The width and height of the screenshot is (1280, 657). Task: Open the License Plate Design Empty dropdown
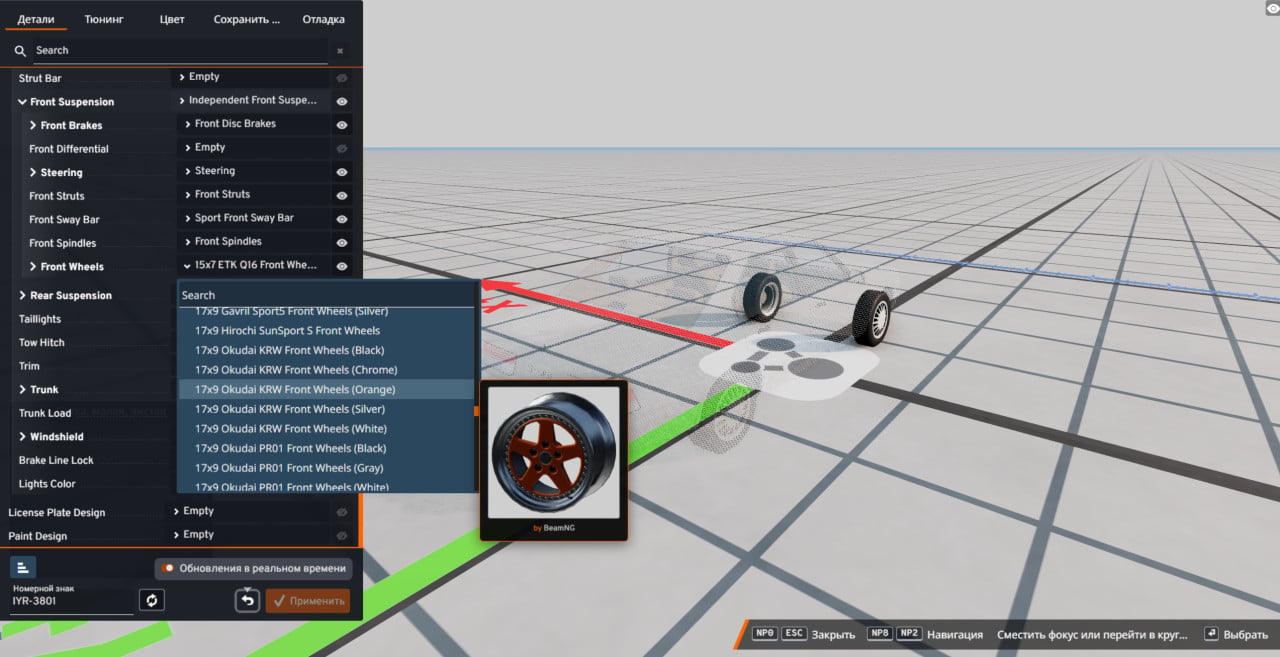tap(247, 511)
